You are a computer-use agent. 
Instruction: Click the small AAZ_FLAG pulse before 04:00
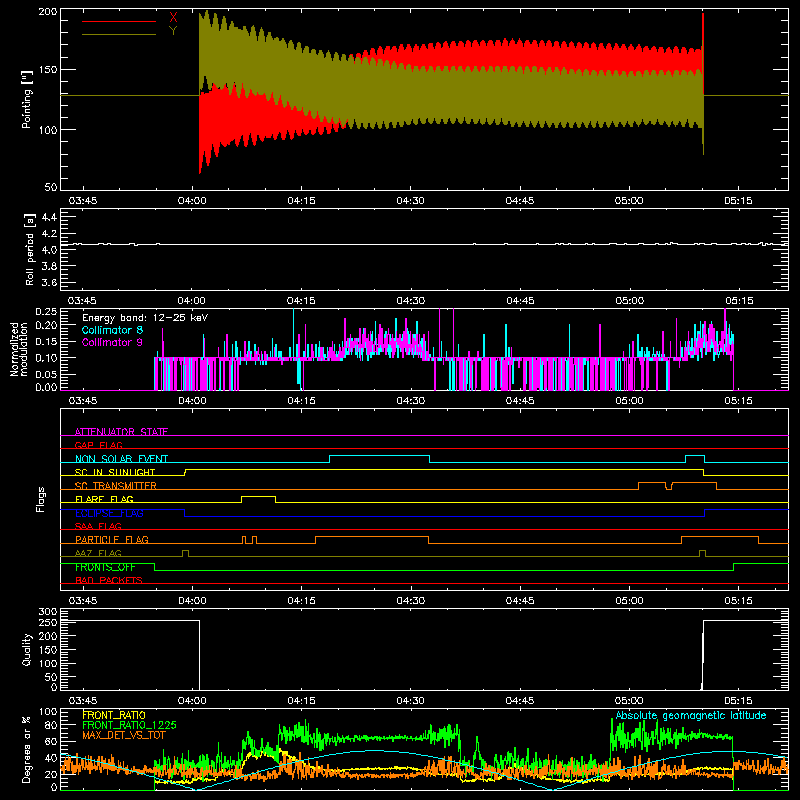tap(185, 551)
